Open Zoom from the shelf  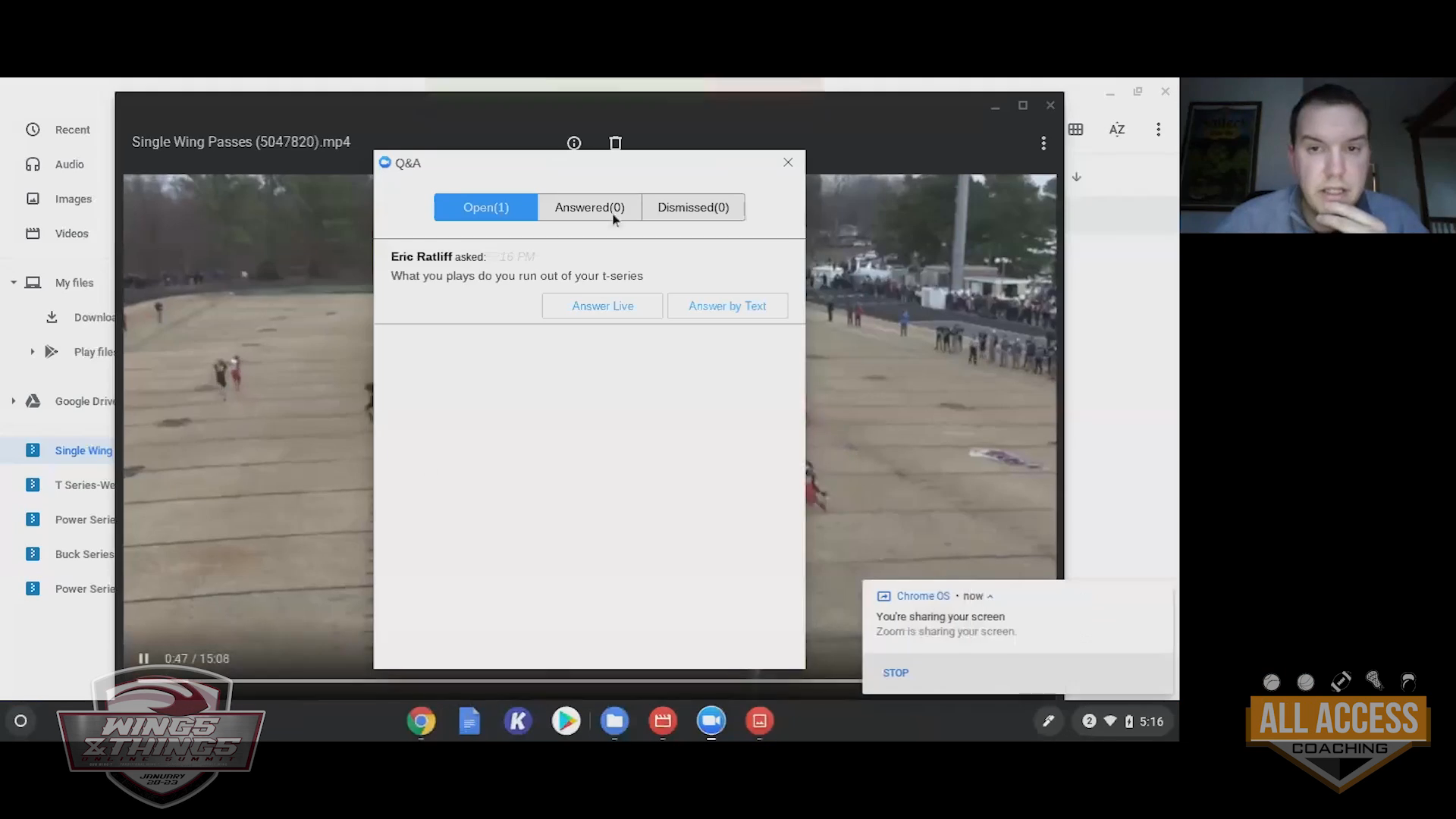point(711,721)
